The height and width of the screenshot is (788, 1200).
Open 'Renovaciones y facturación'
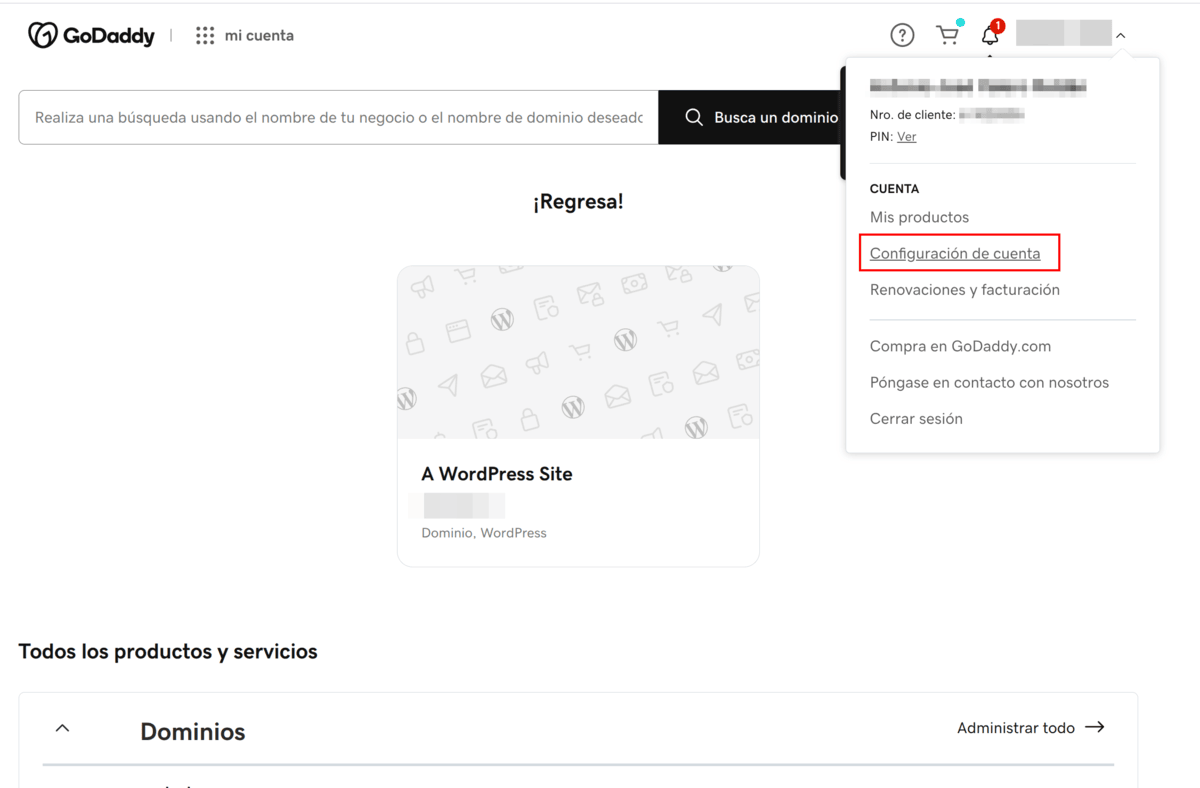point(964,289)
